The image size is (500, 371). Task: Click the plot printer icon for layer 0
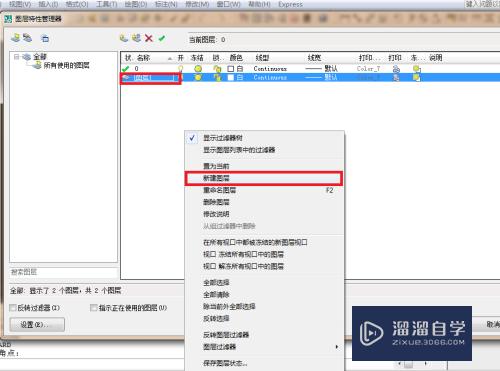396,69
